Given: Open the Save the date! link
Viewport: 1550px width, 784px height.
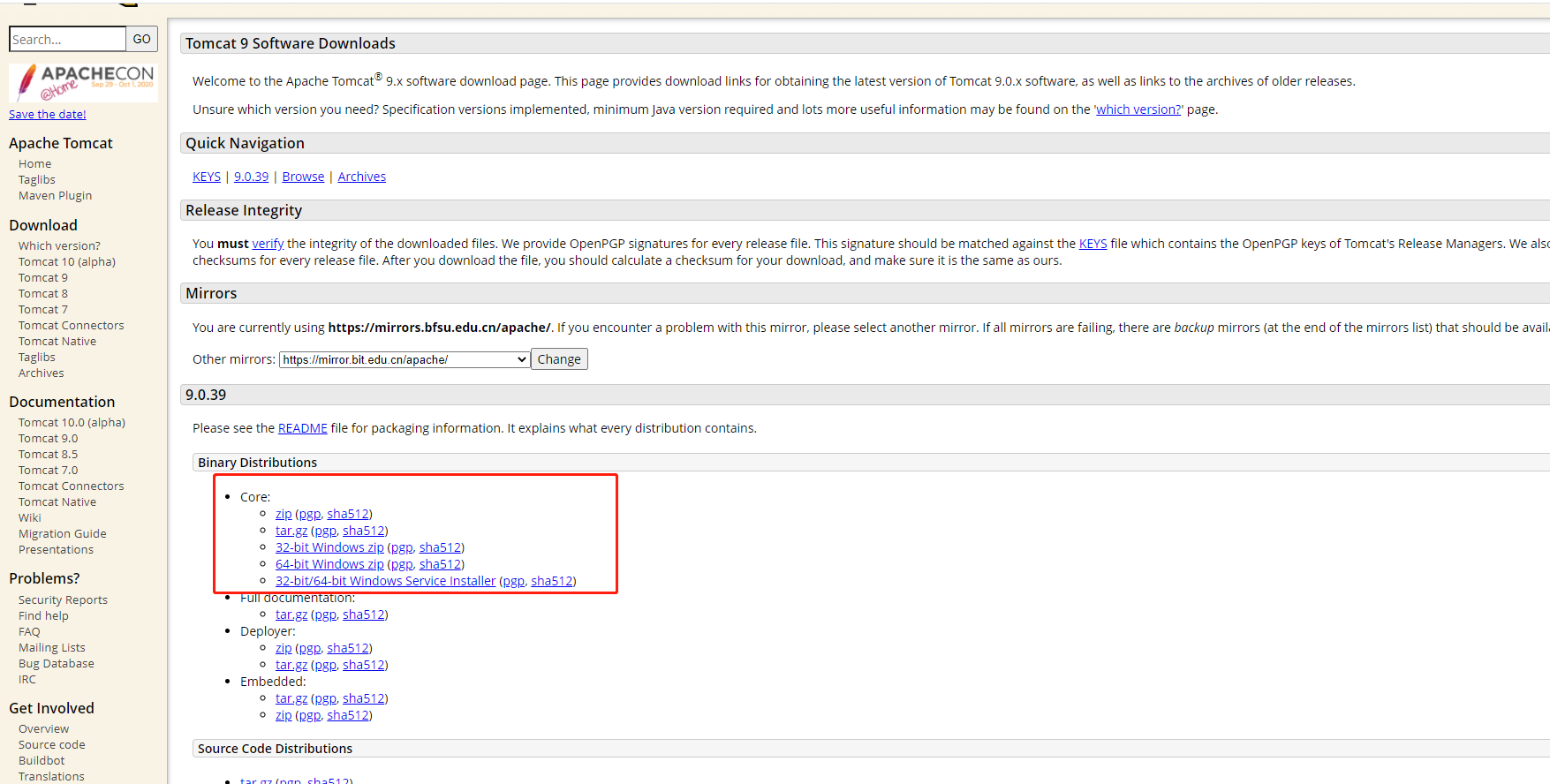Looking at the screenshot, I should [x=48, y=114].
